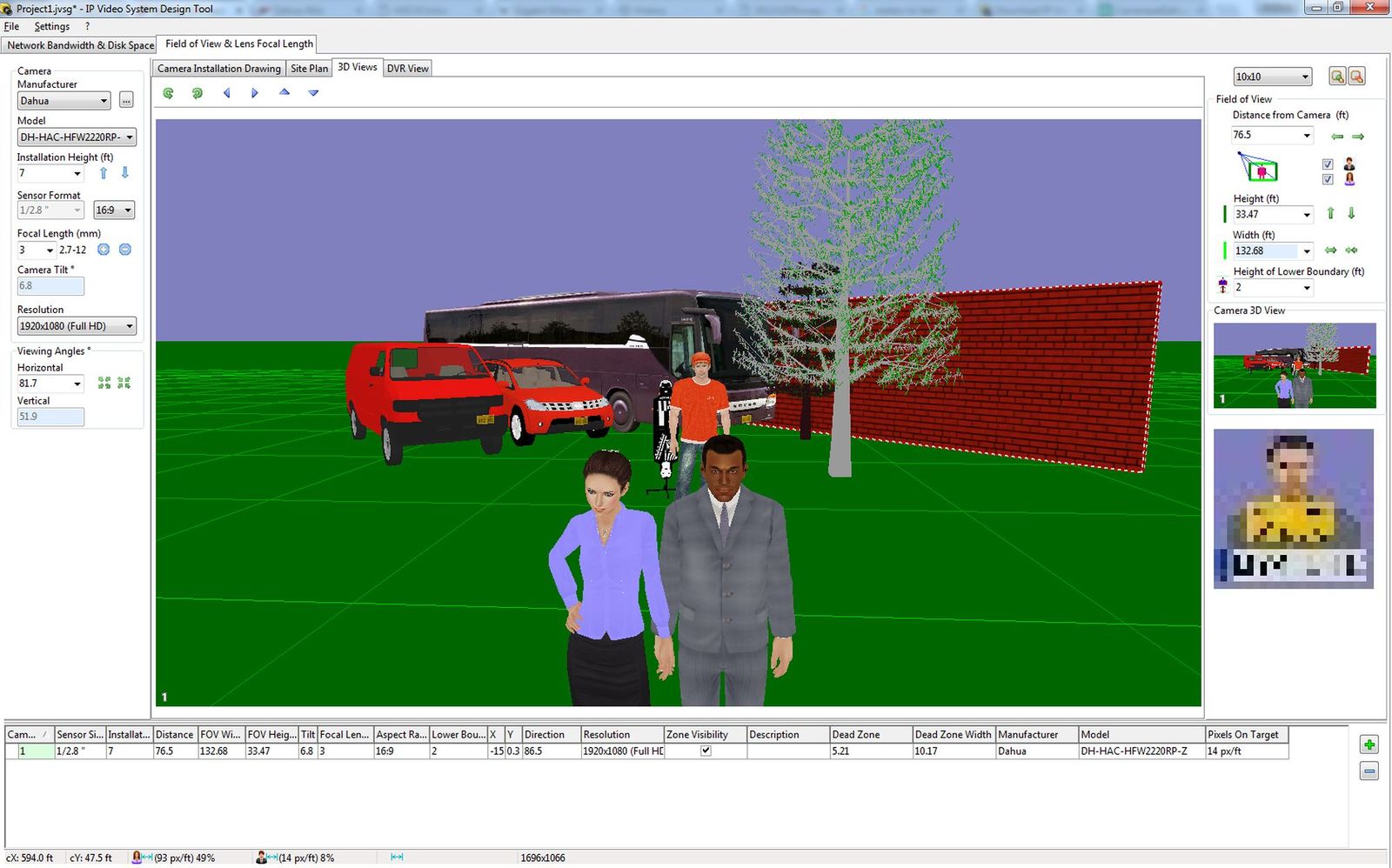Click the status bar '1696x1066' text

click(x=543, y=858)
